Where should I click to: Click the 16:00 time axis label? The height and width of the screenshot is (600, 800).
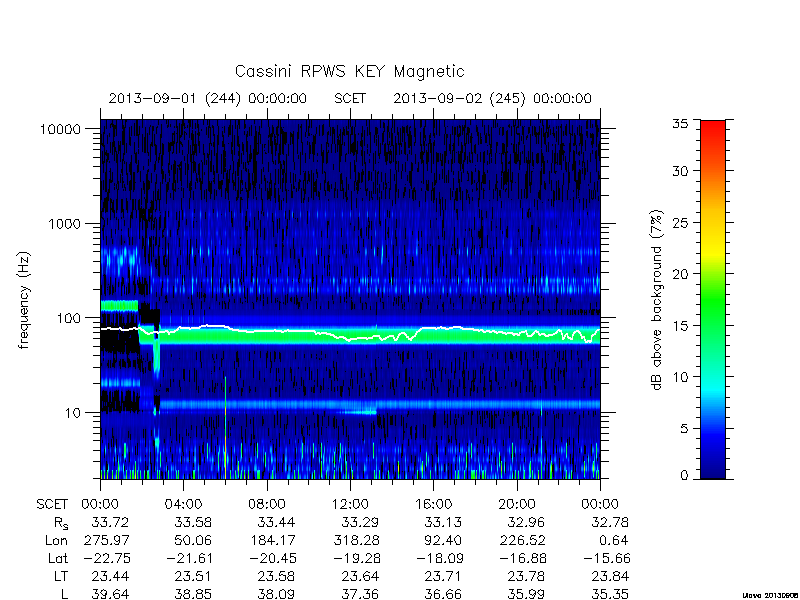point(434,505)
